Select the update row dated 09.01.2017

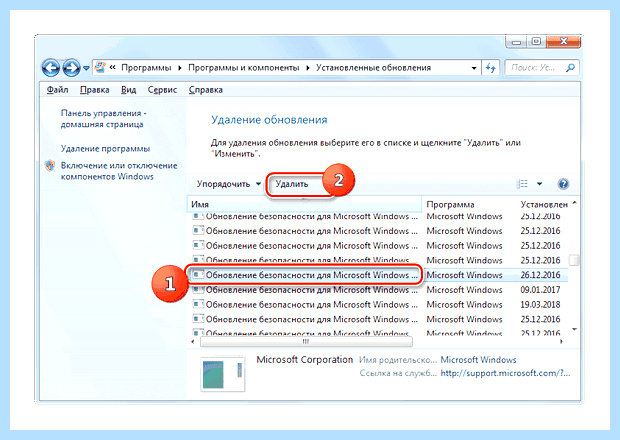[x=377, y=290]
